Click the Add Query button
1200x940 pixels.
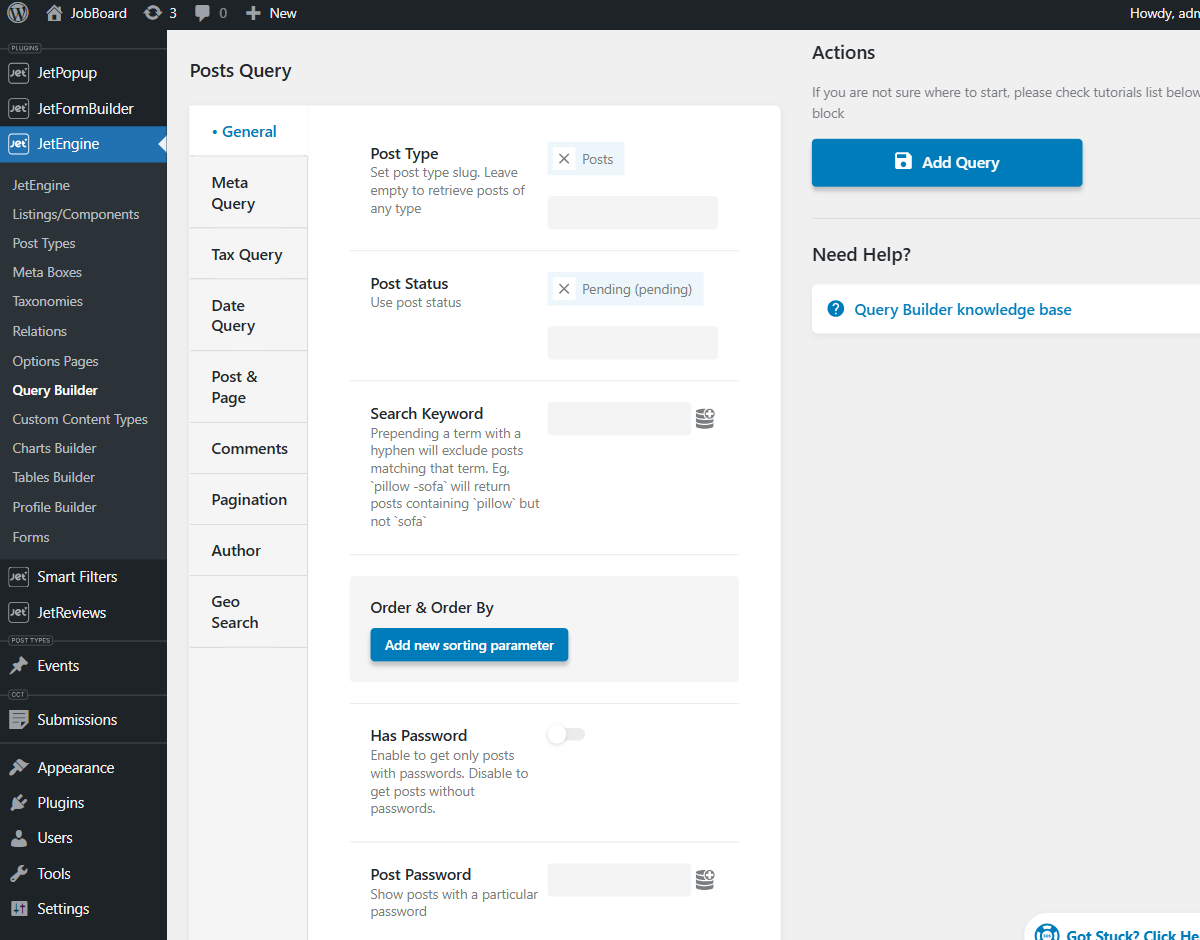coord(946,162)
